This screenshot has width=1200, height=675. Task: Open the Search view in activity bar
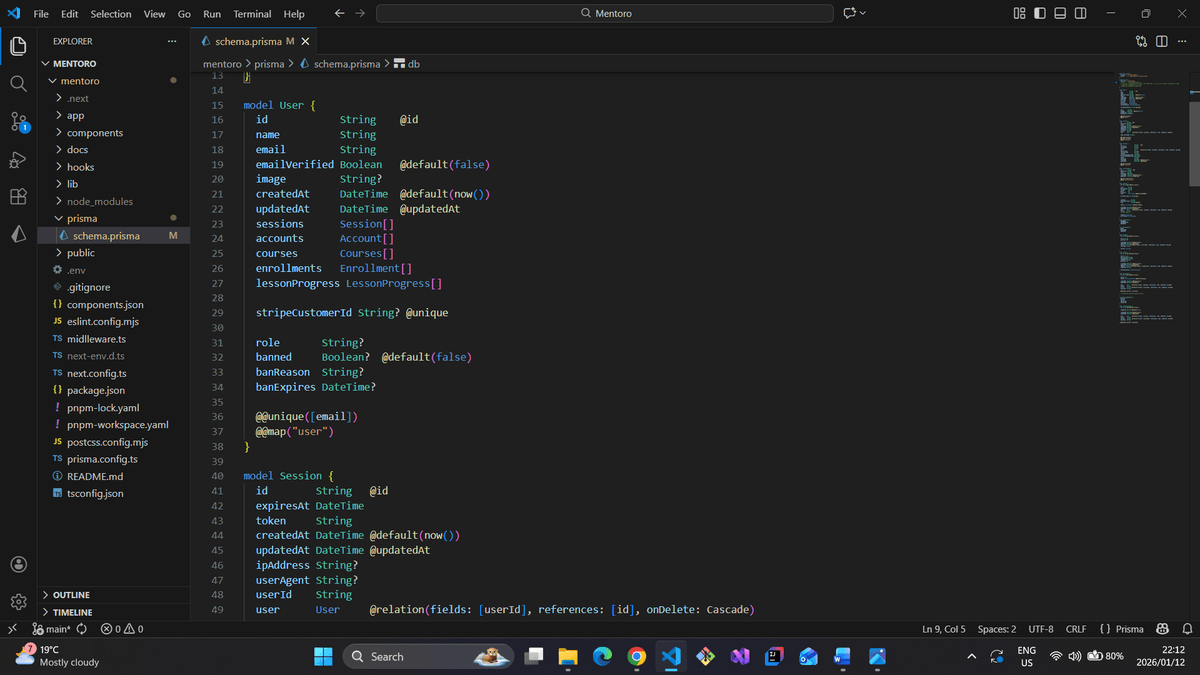(x=18, y=84)
